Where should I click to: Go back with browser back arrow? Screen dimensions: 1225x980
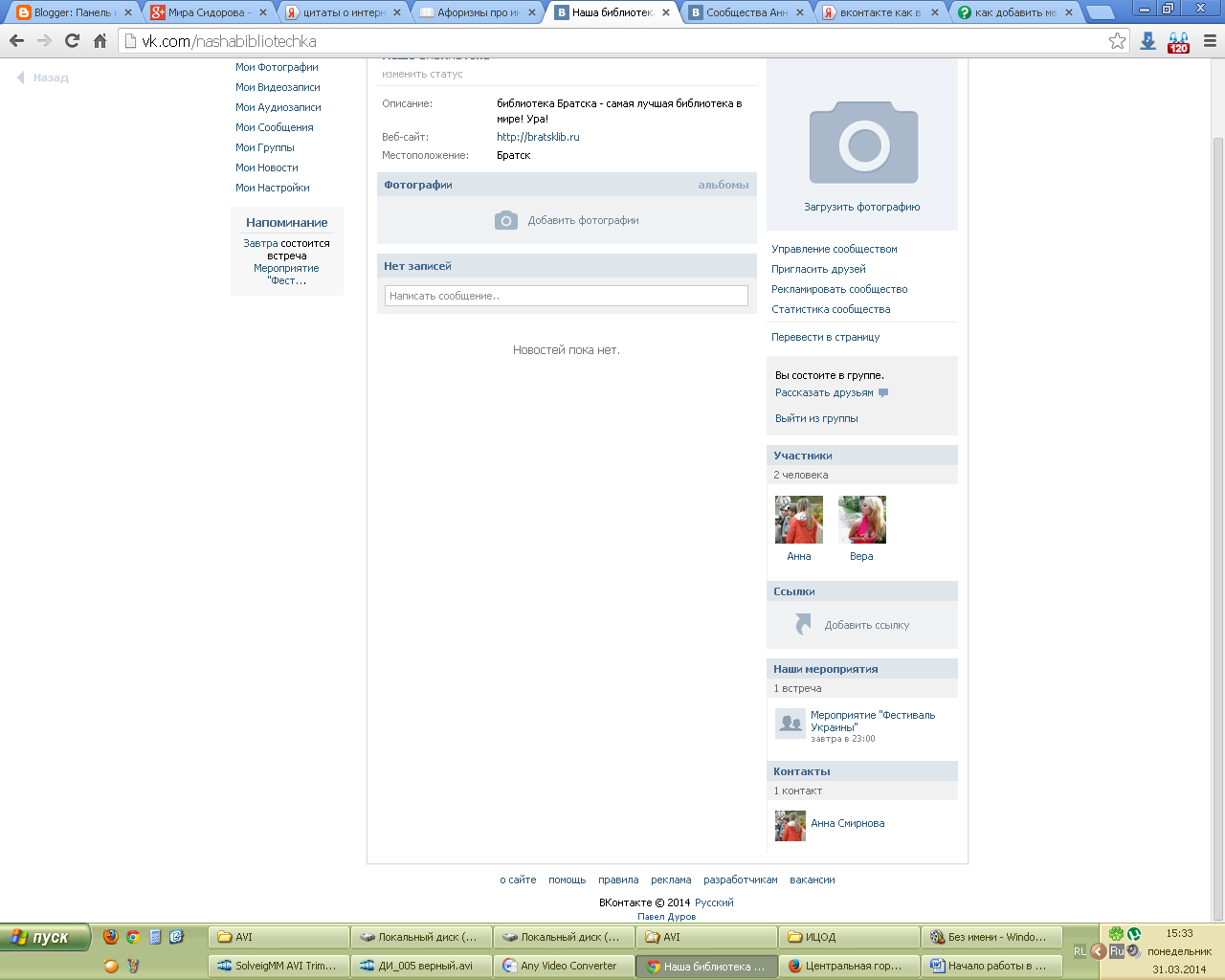point(16,41)
